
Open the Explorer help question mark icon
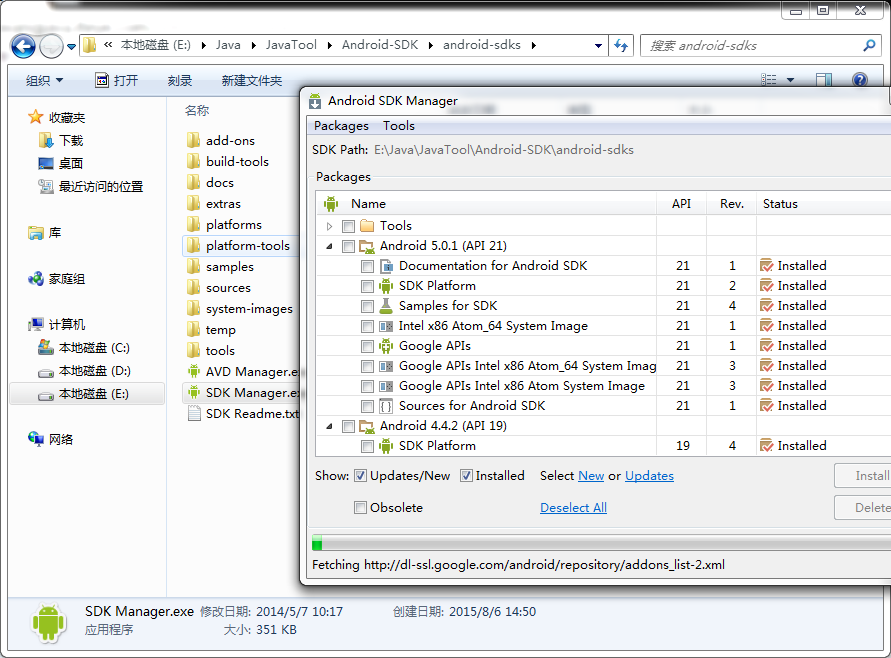[860, 80]
